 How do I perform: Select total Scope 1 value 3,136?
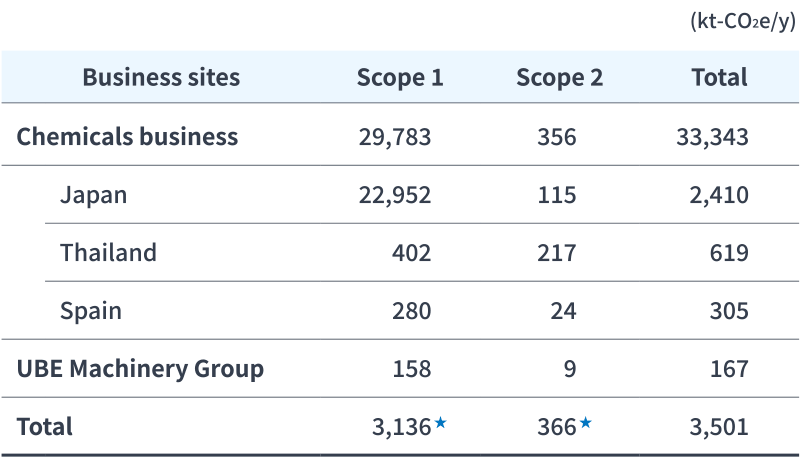coord(402,427)
